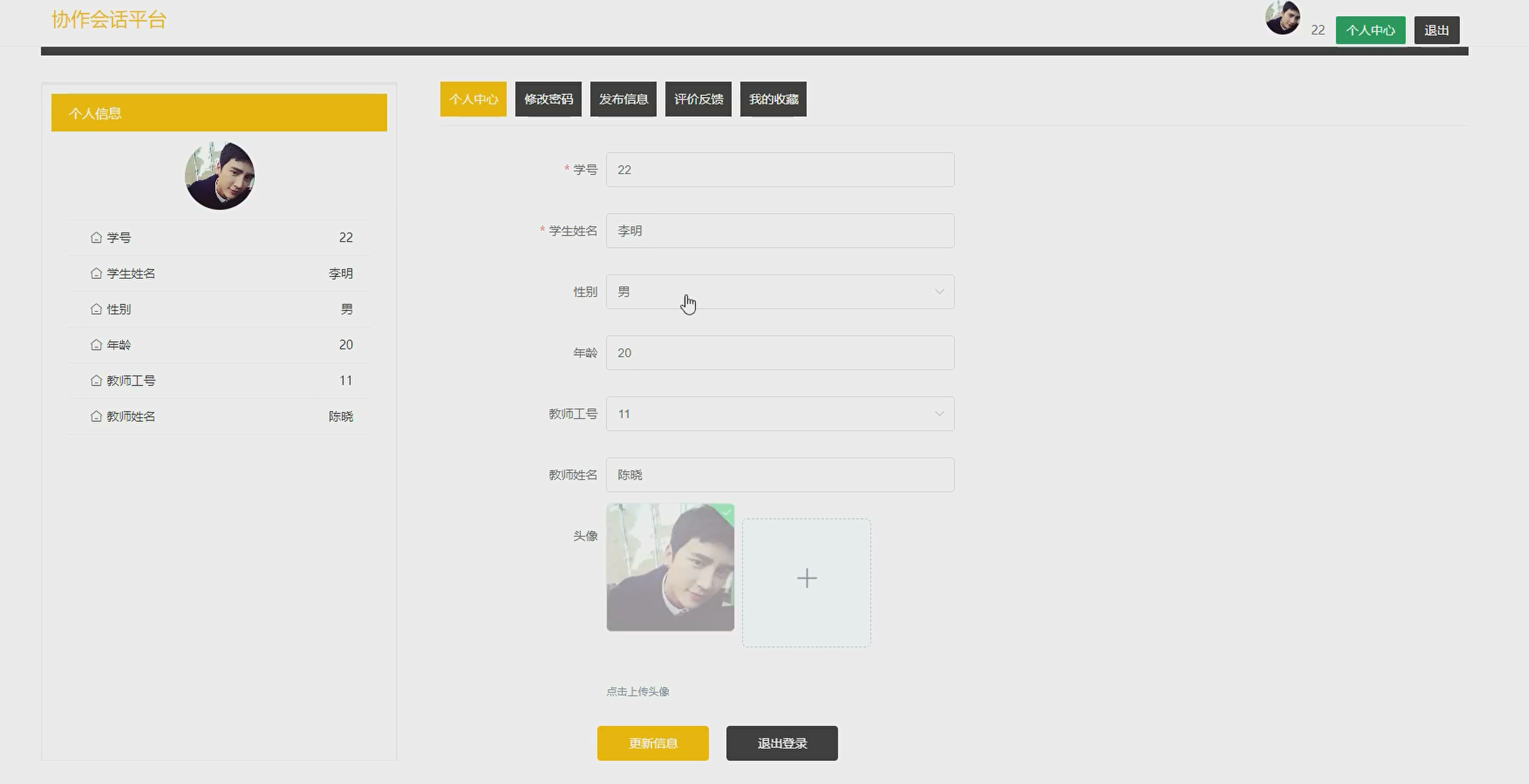Select the uploaded avatar photo thumbnail
Image resolution: width=1529 pixels, height=784 pixels.
point(670,567)
